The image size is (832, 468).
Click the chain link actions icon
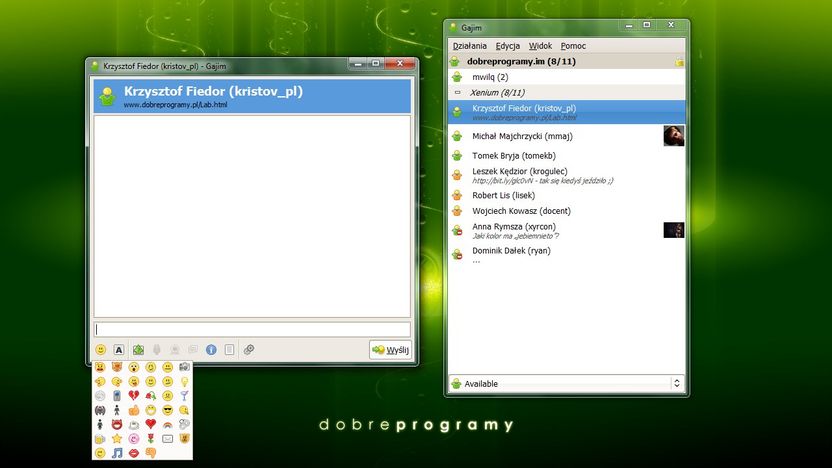[x=249, y=349]
